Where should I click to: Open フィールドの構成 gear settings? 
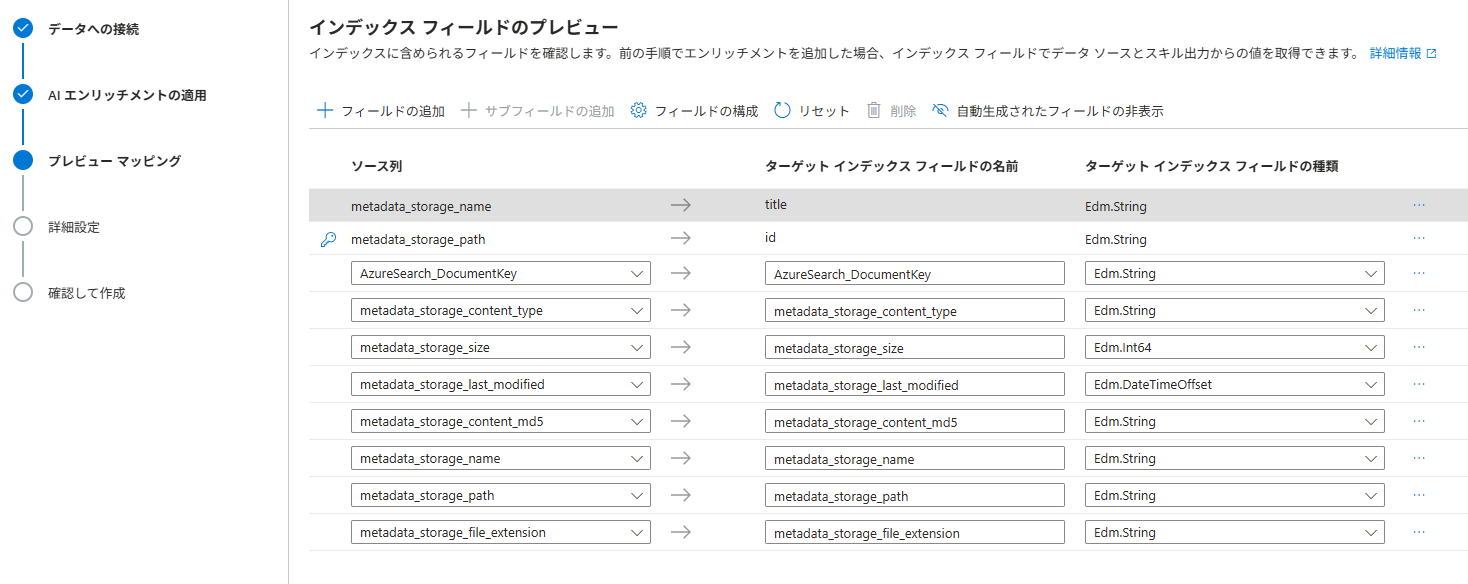[x=639, y=111]
